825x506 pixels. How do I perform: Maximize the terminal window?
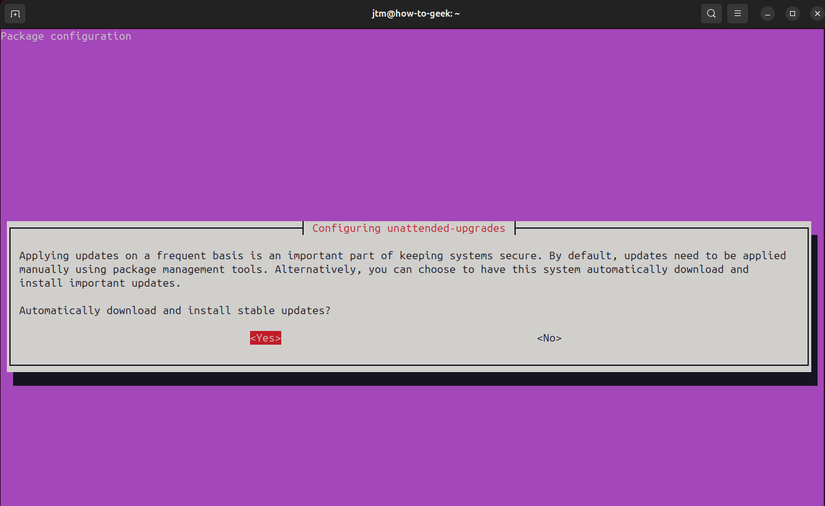click(x=792, y=14)
